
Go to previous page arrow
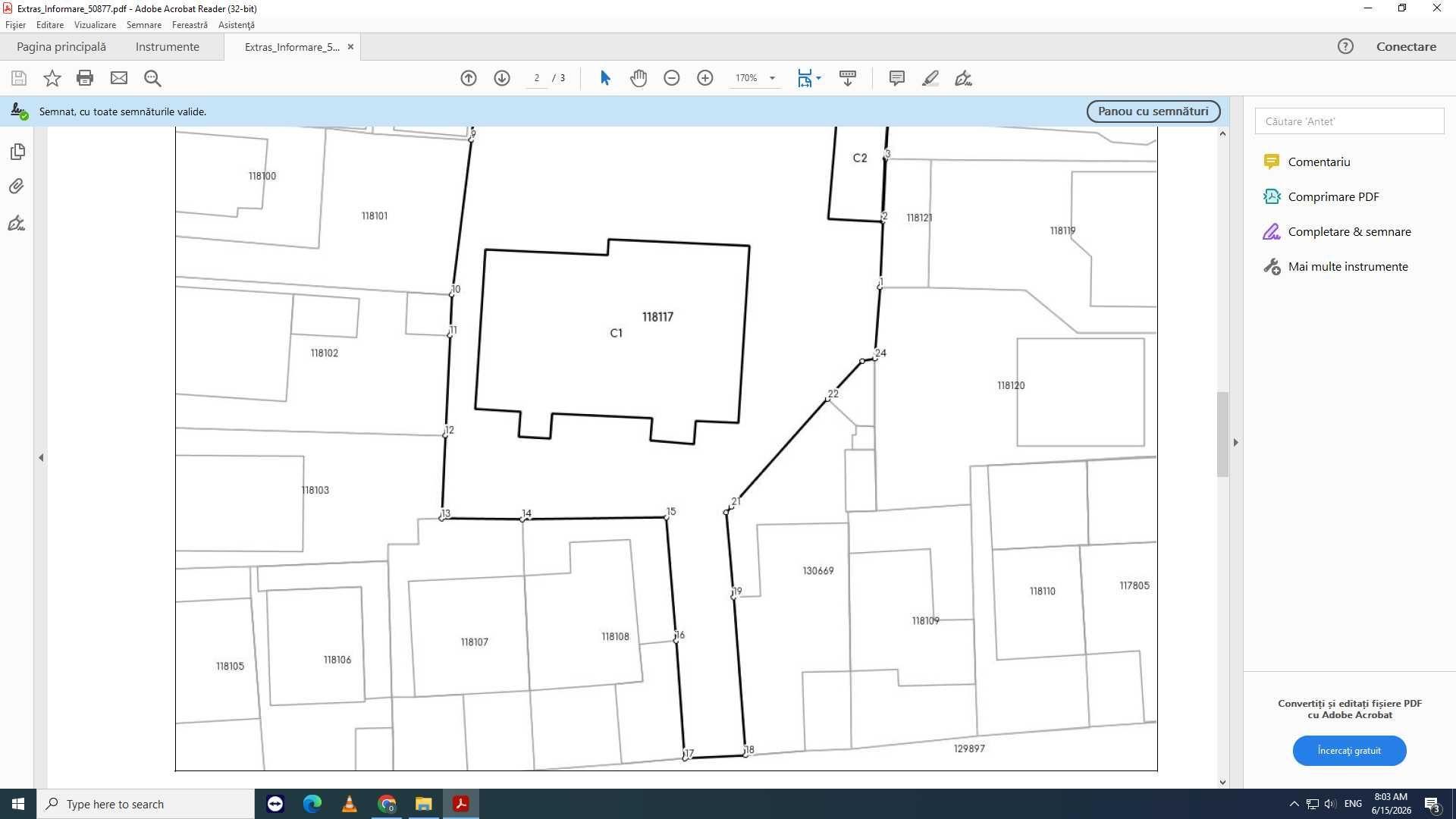click(x=469, y=78)
